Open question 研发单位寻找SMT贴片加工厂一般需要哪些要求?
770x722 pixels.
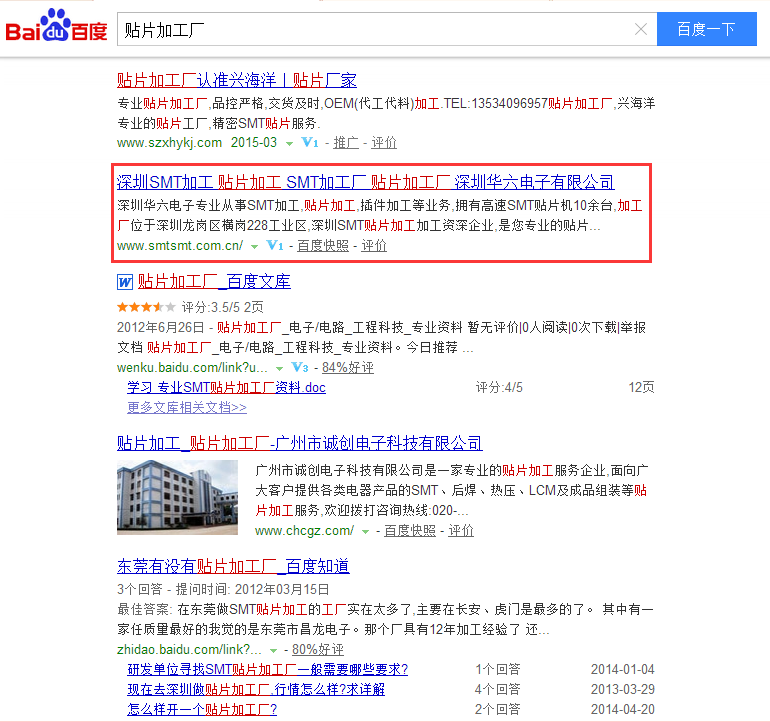pyautogui.click(x=268, y=669)
